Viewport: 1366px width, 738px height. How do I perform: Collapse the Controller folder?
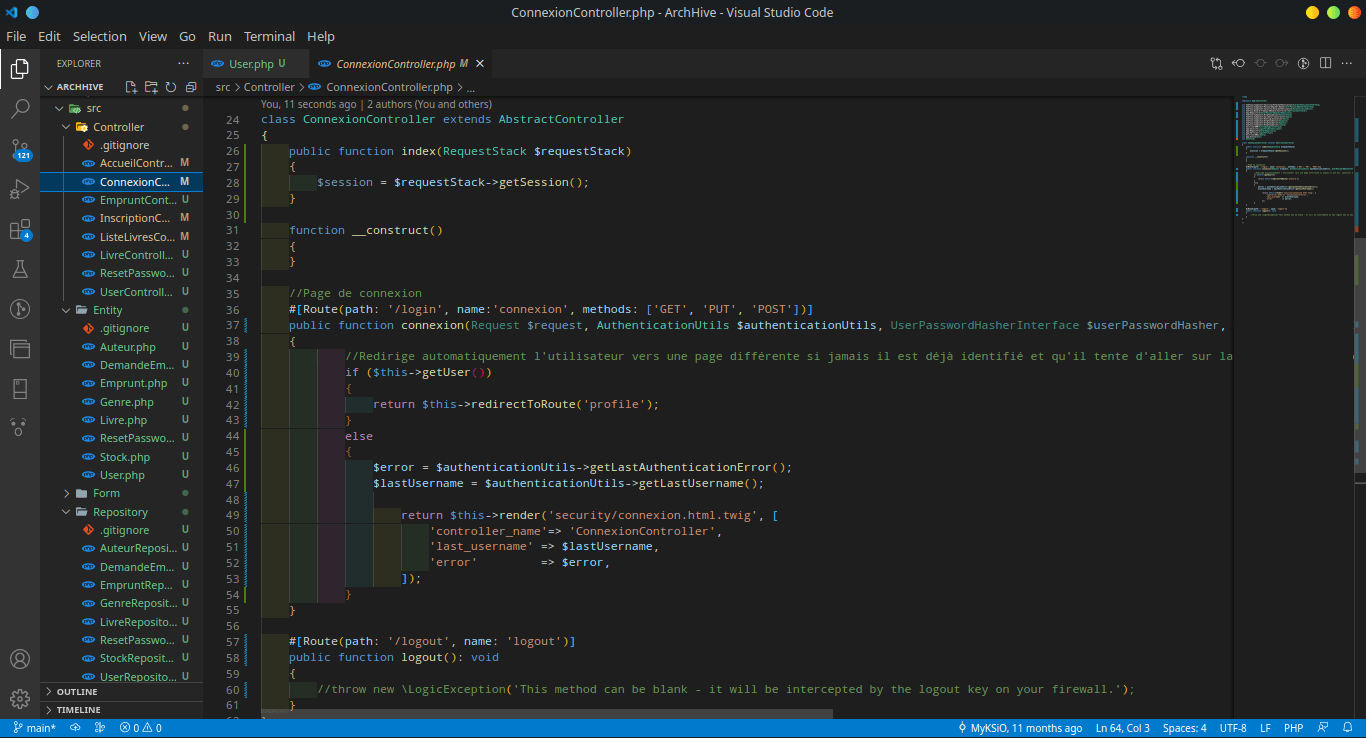coord(118,127)
